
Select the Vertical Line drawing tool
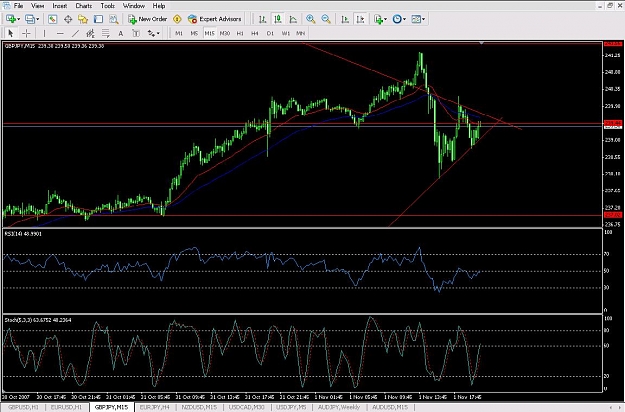pyautogui.click(x=44, y=33)
